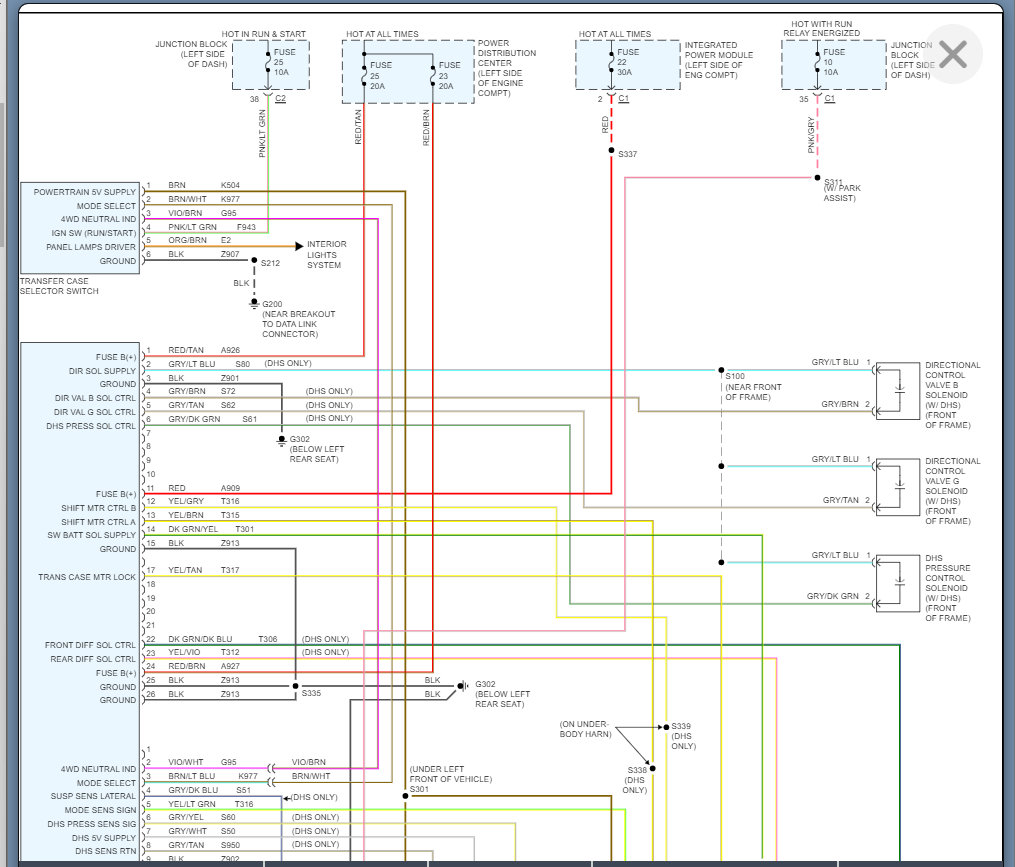Click "SUSP SENS LATERAL" pin label

[93, 796]
